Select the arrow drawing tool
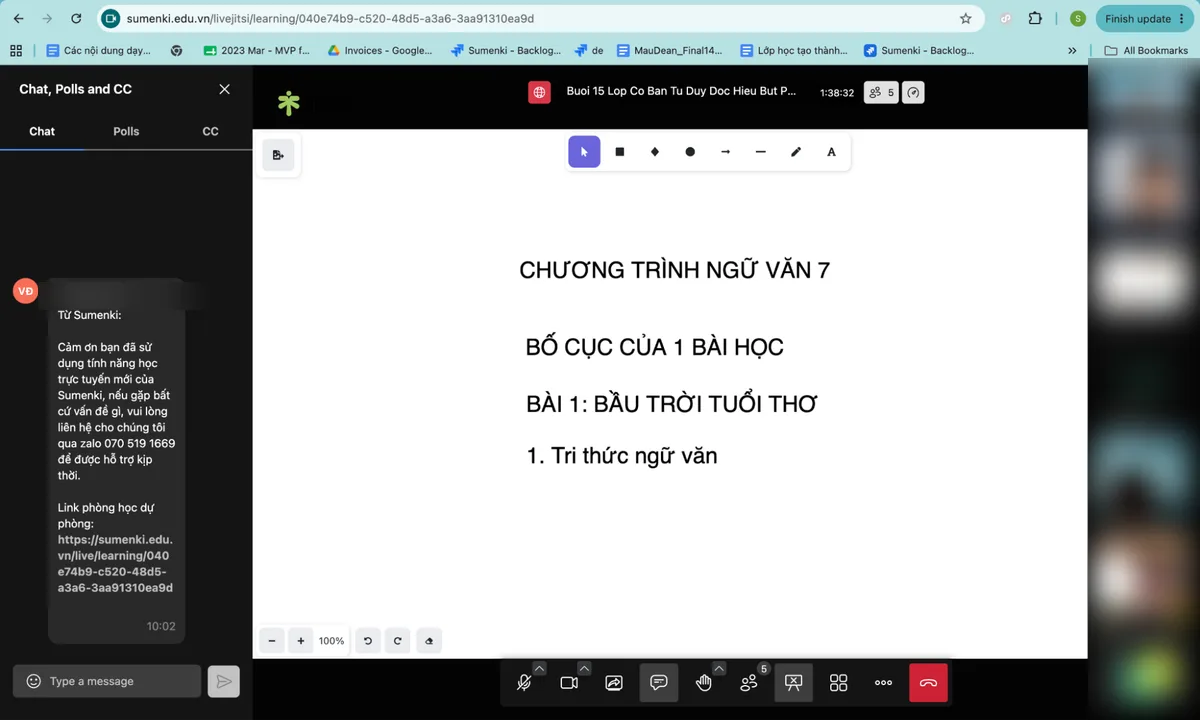This screenshot has width=1200, height=720. (x=725, y=152)
